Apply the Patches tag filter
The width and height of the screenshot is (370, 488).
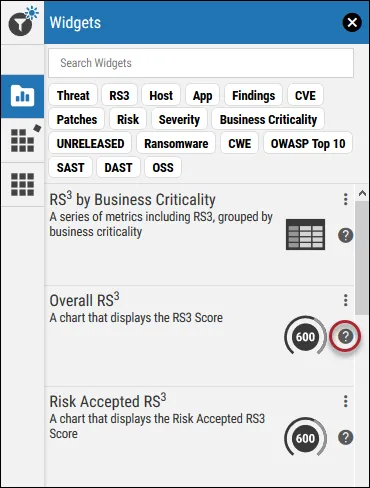coord(77,119)
